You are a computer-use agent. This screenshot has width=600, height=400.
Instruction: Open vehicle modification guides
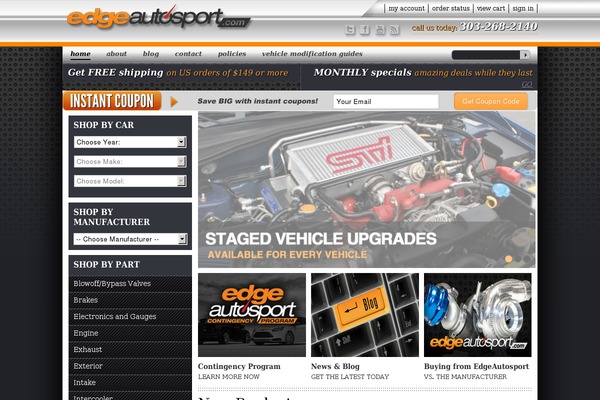(x=312, y=54)
